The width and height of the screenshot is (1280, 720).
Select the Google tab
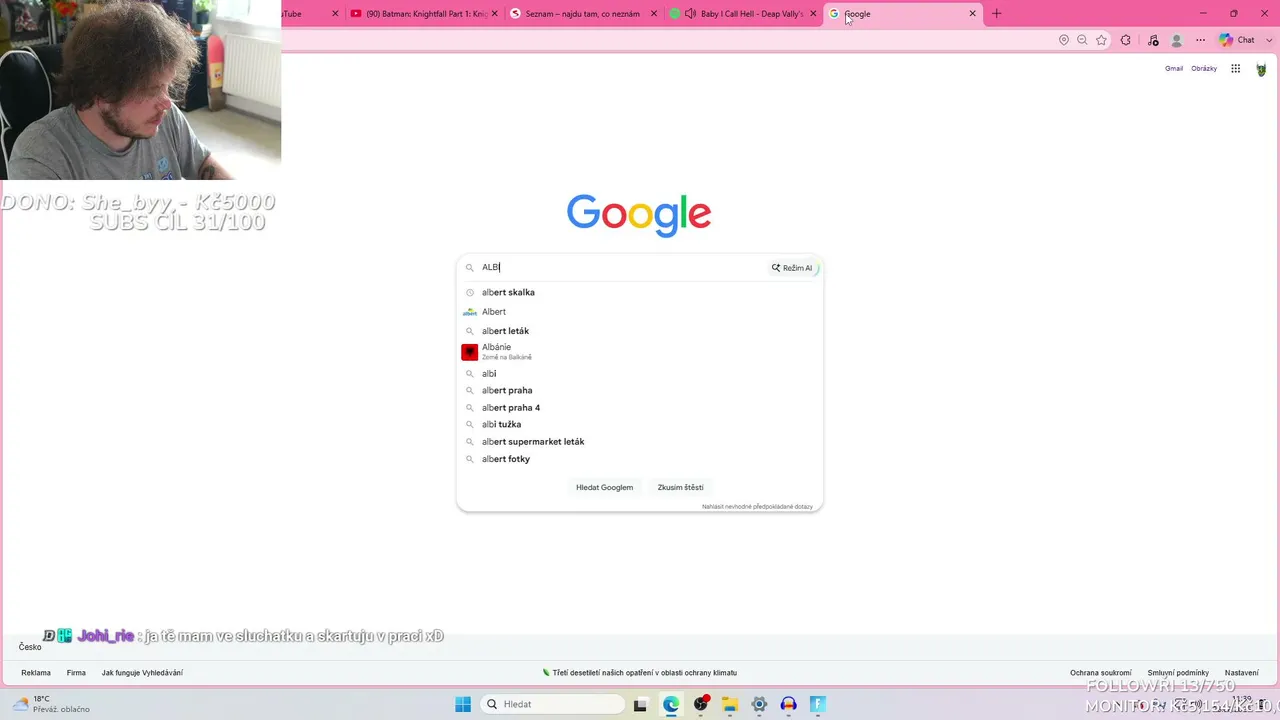[x=903, y=14]
